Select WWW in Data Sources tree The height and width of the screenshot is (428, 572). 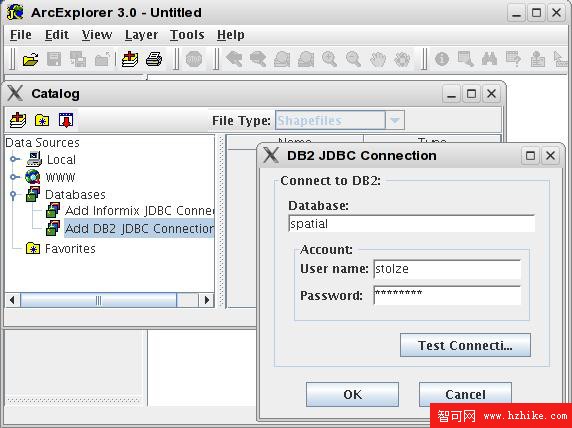pyautogui.click(x=60, y=177)
